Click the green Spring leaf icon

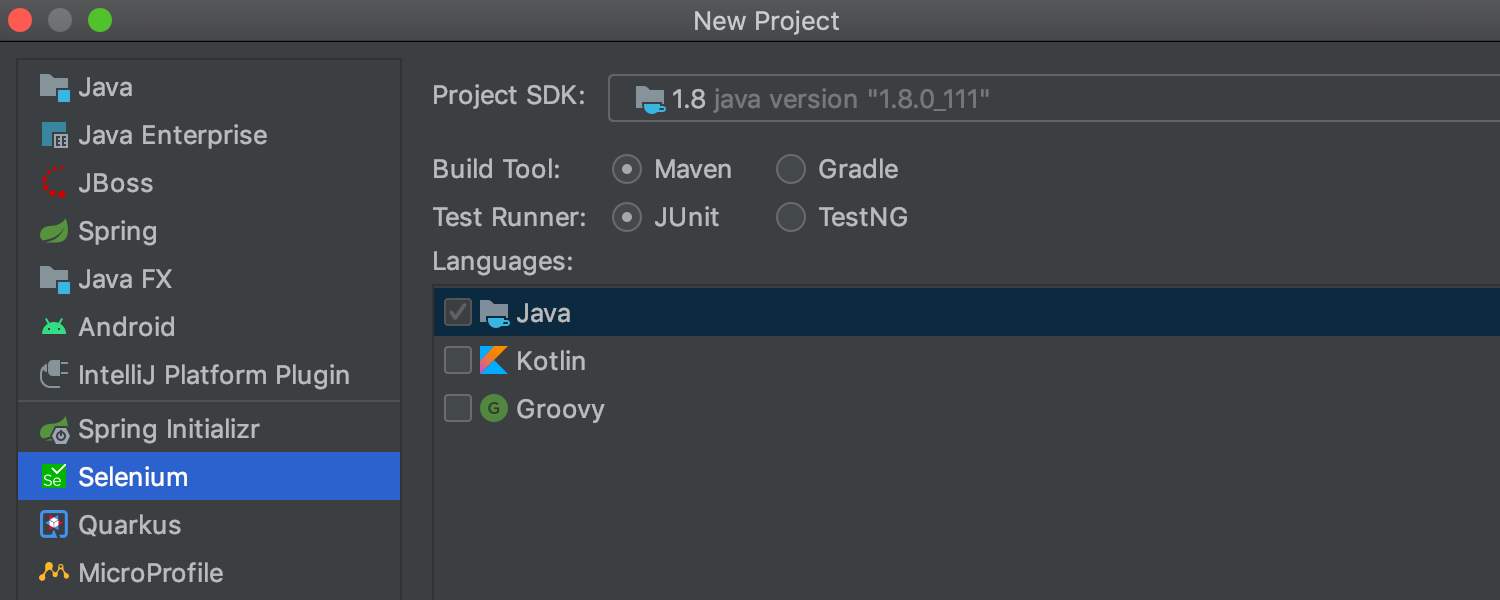(54, 231)
